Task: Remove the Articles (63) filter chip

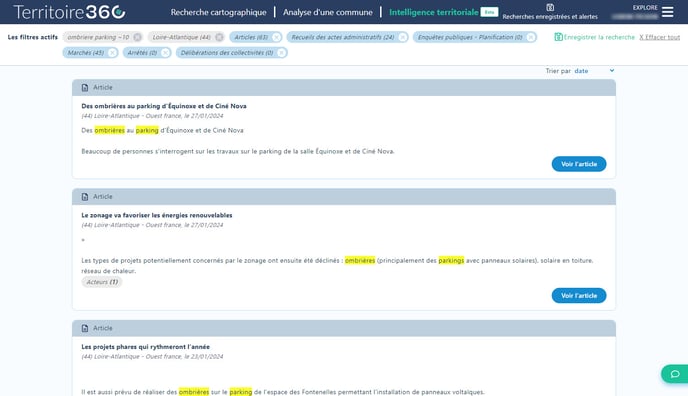Action: pos(276,37)
